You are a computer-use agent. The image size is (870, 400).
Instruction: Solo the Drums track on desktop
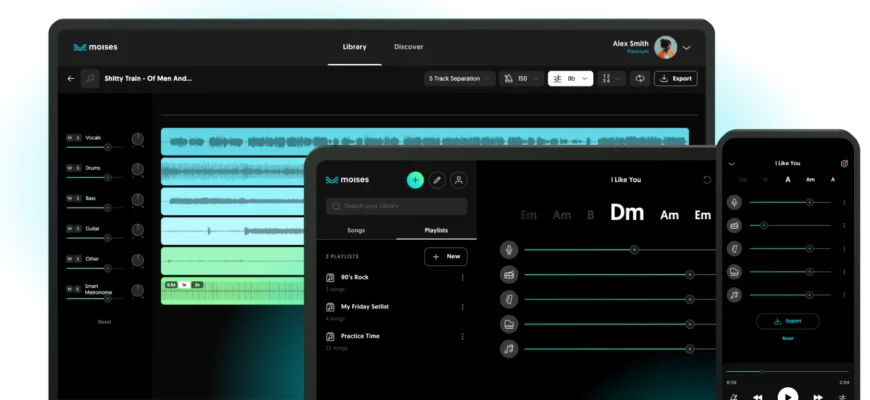pyautogui.click(x=78, y=168)
